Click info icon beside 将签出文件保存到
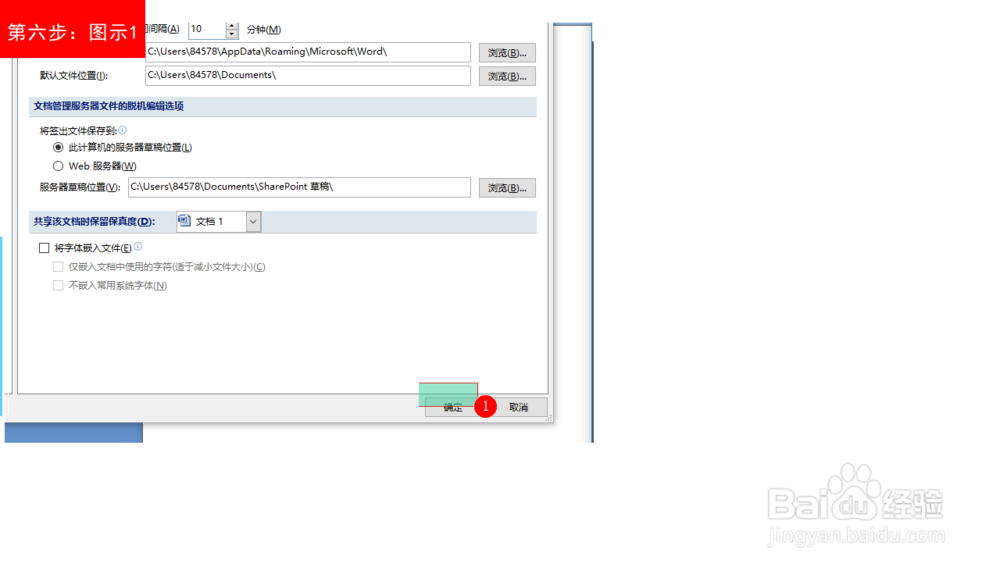1000x570 pixels. click(x=122, y=130)
